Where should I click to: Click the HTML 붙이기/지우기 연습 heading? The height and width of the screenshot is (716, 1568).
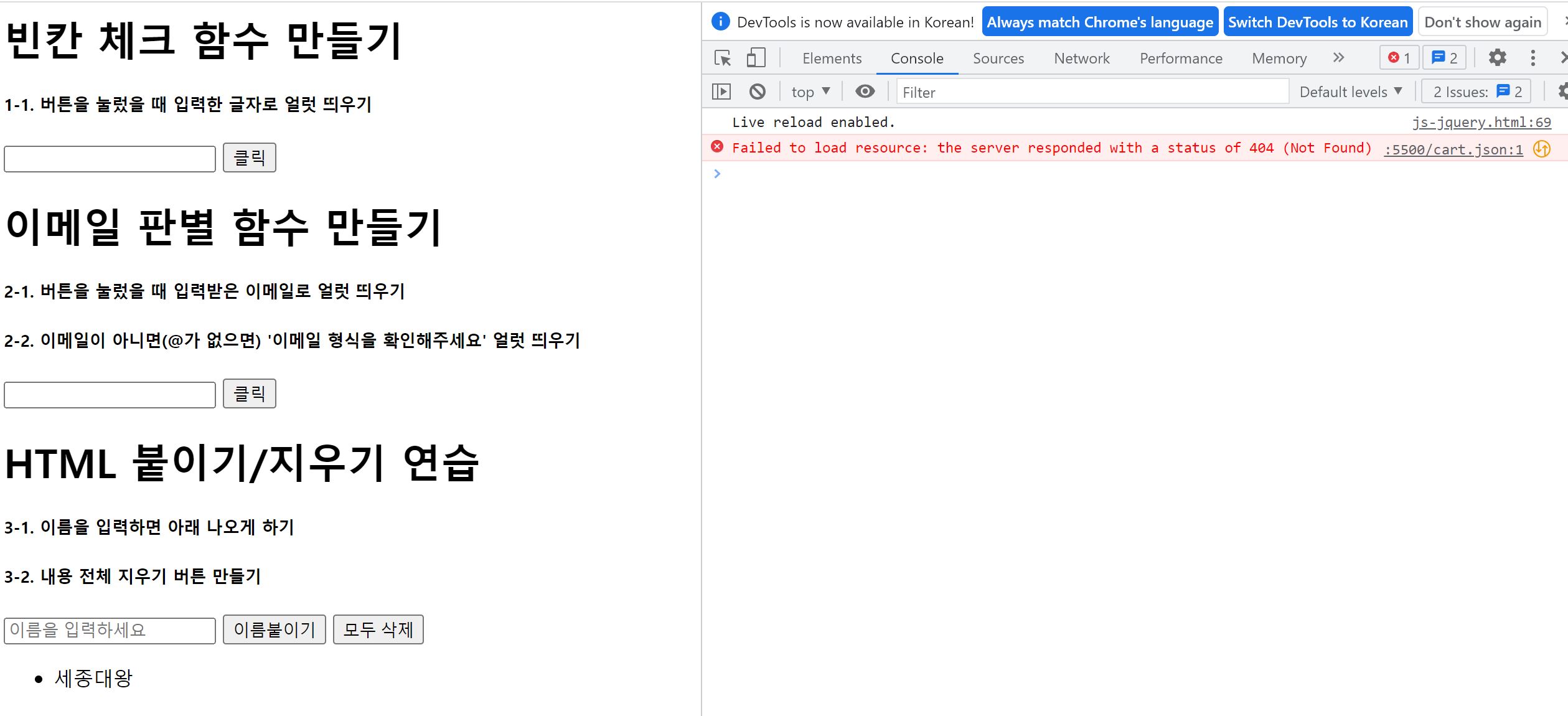(242, 463)
